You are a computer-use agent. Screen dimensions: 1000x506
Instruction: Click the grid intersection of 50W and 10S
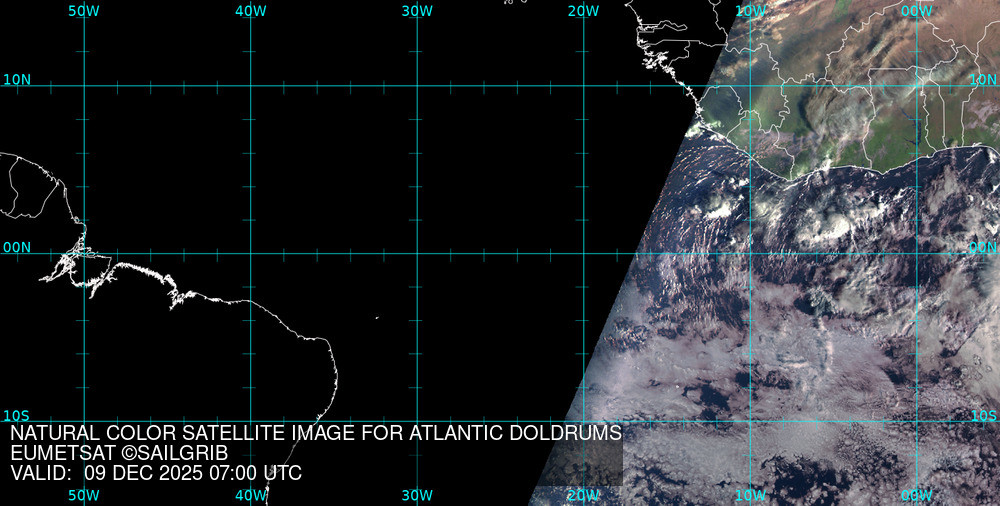click(x=84, y=421)
